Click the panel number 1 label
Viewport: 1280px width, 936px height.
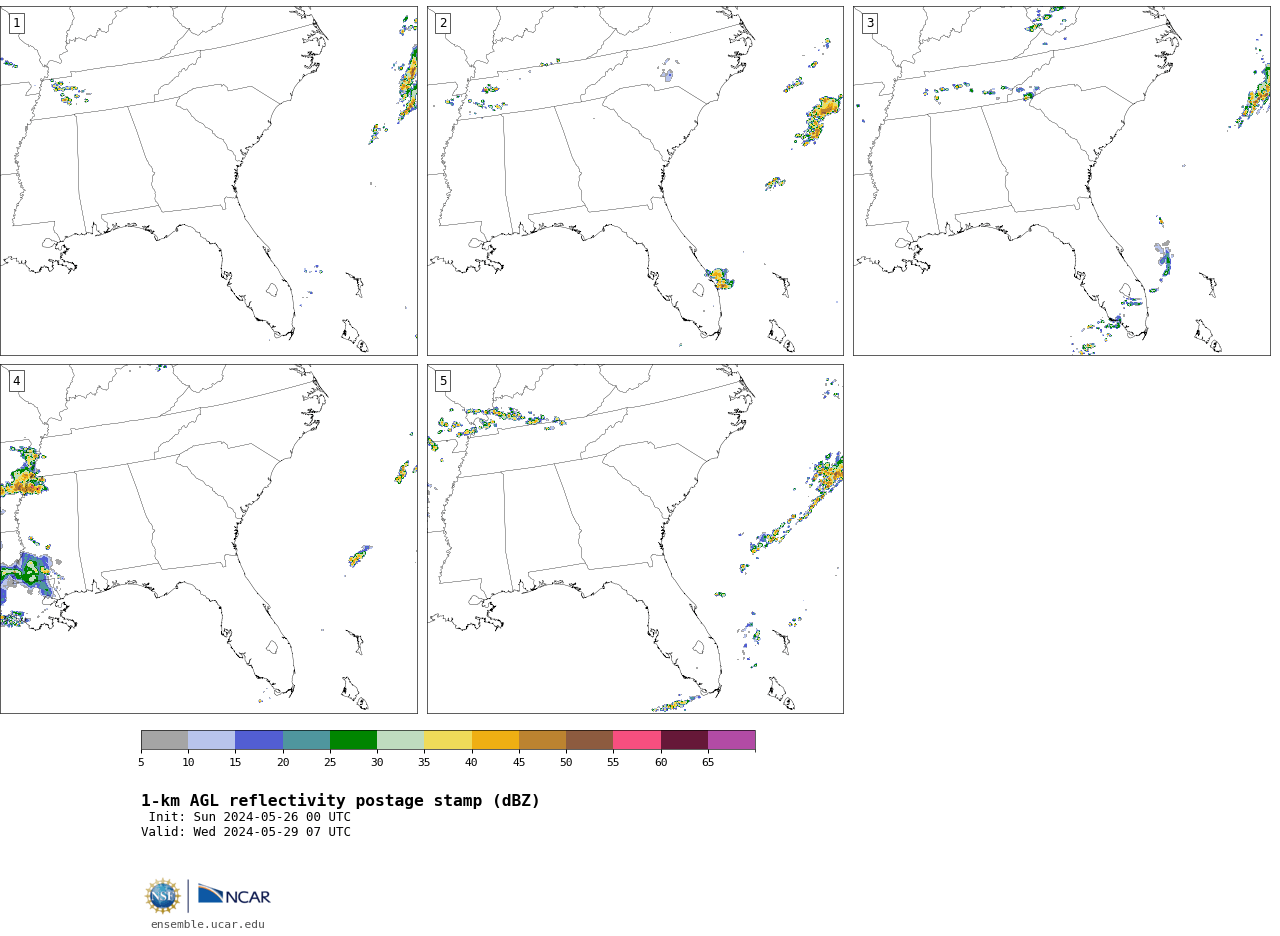pyautogui.click(x=16, y=23)
